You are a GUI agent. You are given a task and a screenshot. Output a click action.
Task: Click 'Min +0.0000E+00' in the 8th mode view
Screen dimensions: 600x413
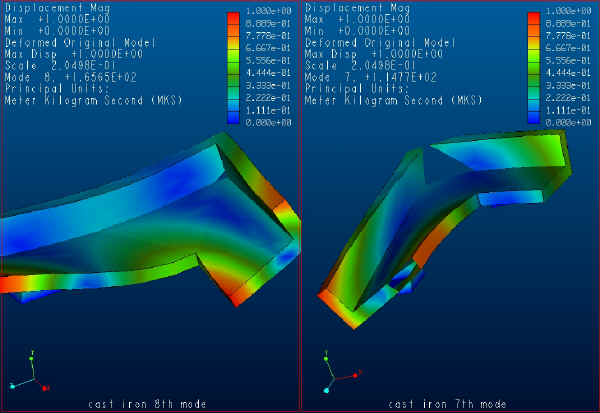[x=57, y=30]
